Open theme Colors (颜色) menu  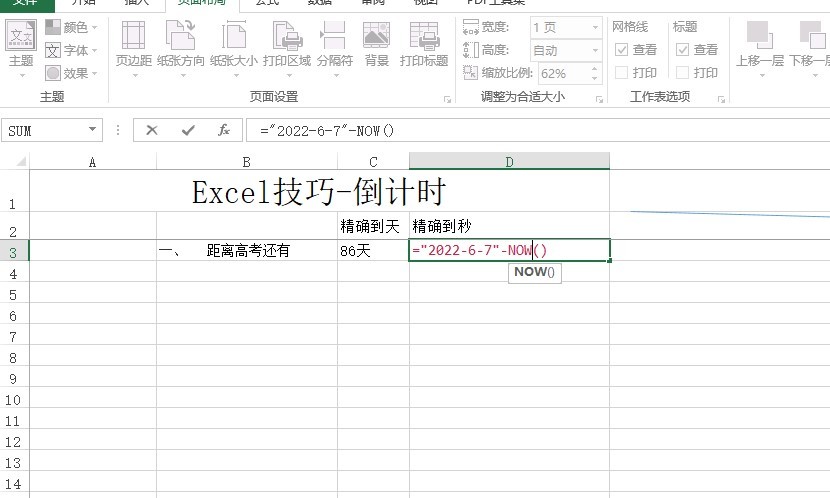click(x=71, y=27)
